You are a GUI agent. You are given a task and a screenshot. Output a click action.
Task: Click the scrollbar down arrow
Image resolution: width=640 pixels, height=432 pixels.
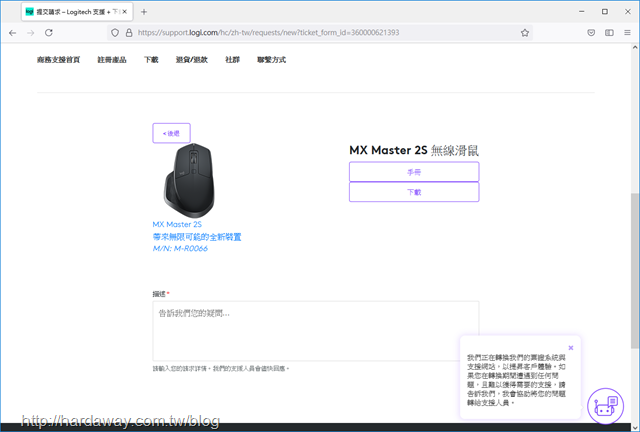635,428
